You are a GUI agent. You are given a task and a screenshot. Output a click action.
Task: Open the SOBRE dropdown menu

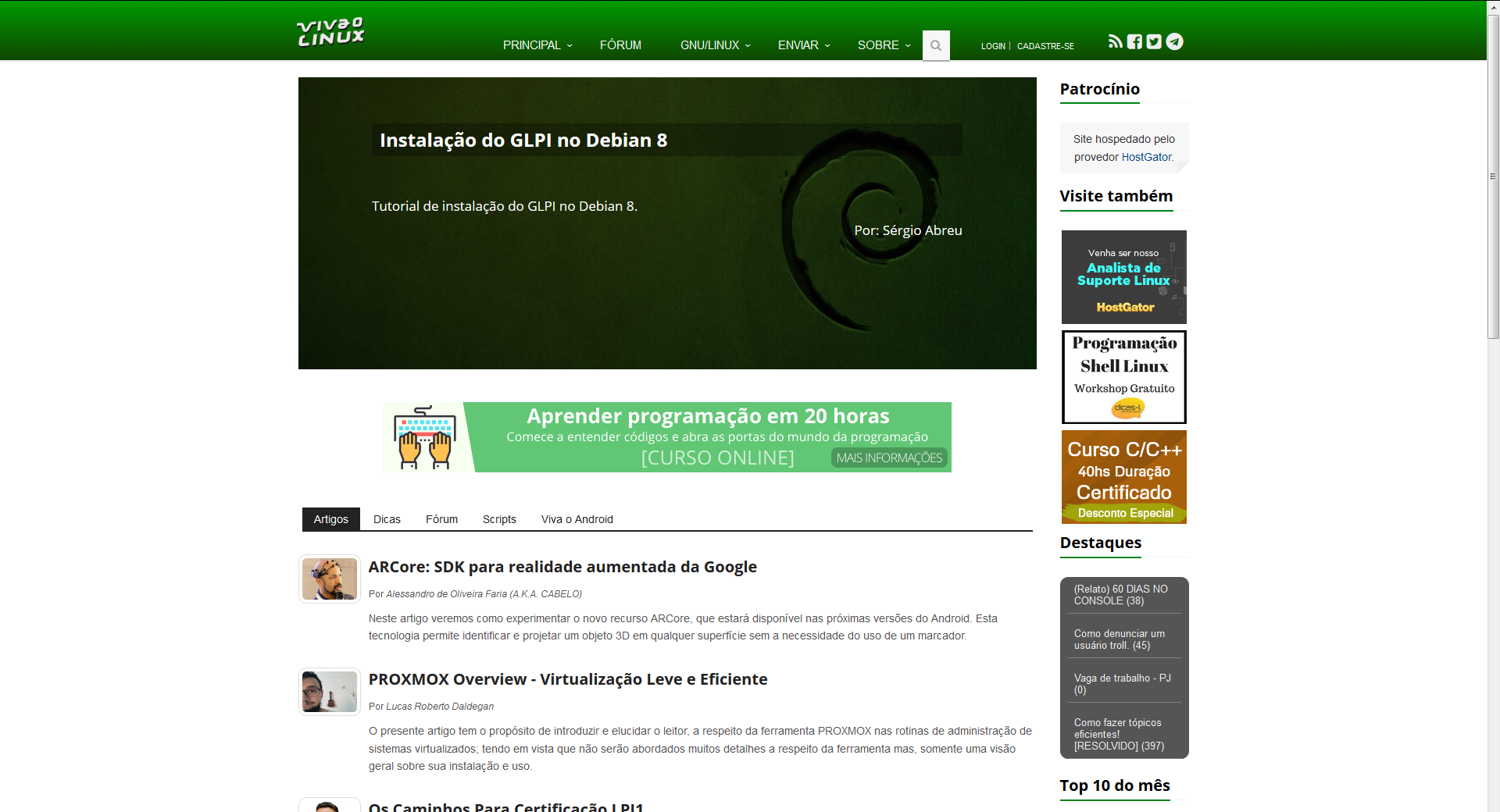click(x=884, y=45)
